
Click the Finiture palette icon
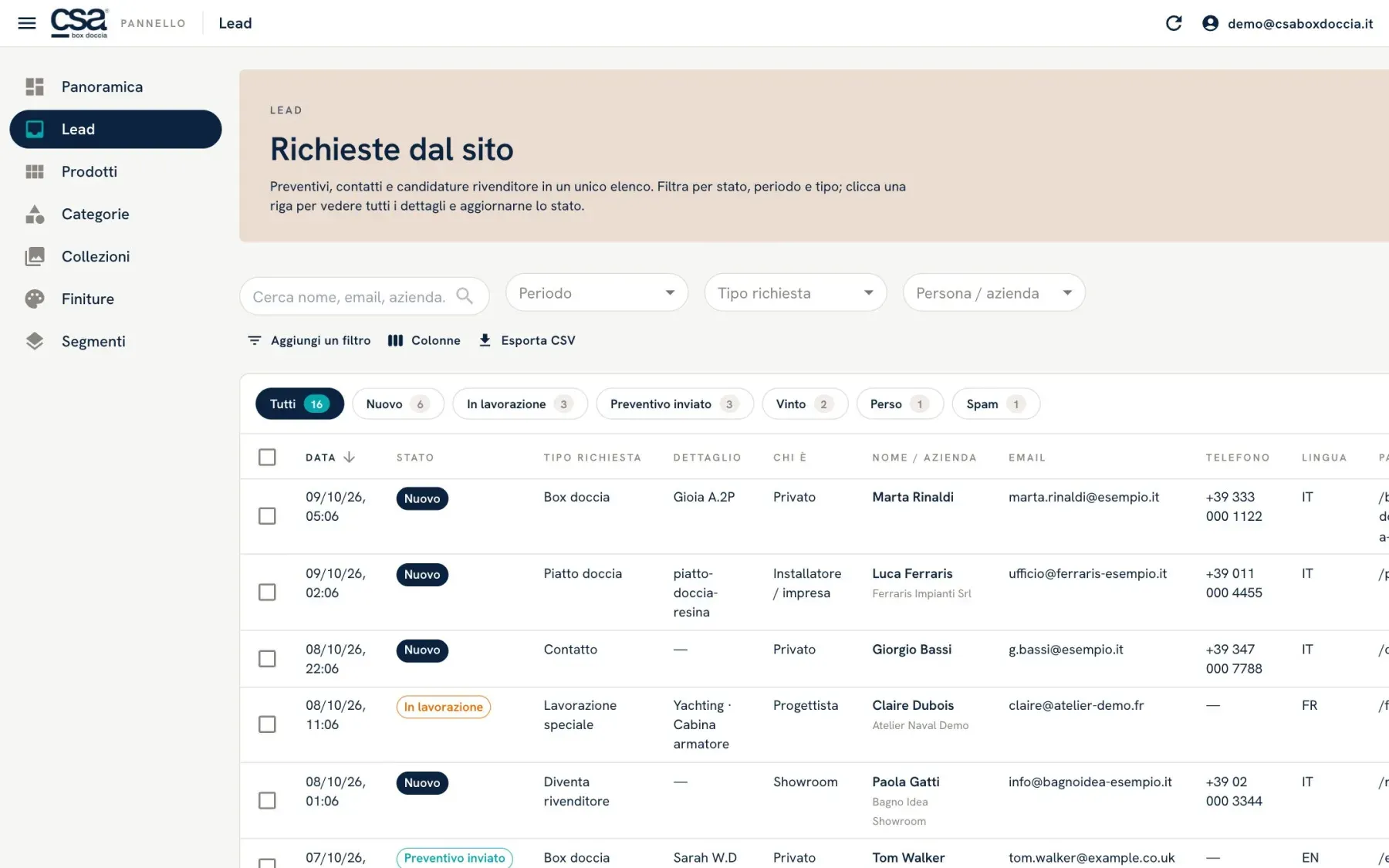tap(35, 299)
